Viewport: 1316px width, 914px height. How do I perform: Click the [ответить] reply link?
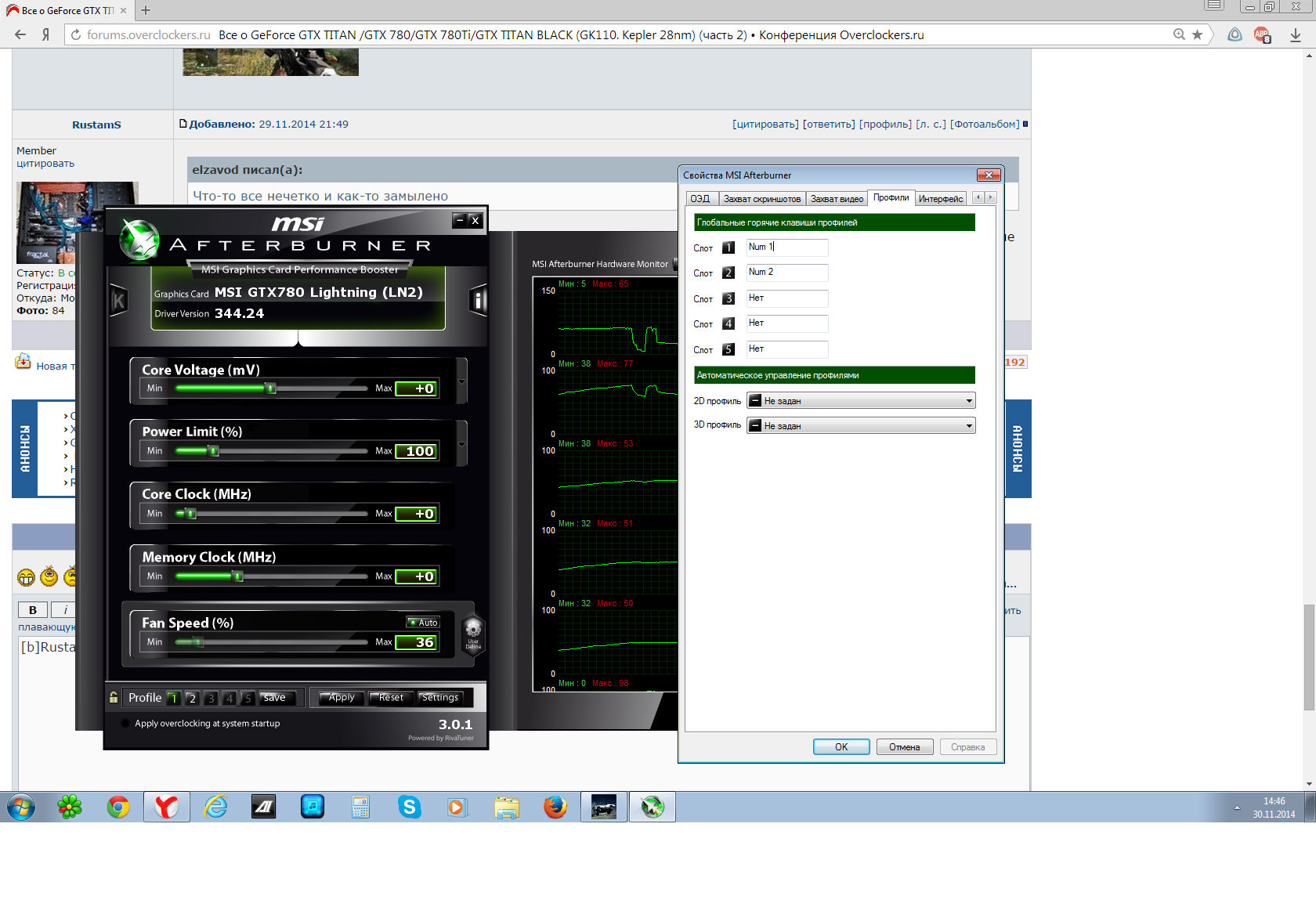(x=829, y=125)
